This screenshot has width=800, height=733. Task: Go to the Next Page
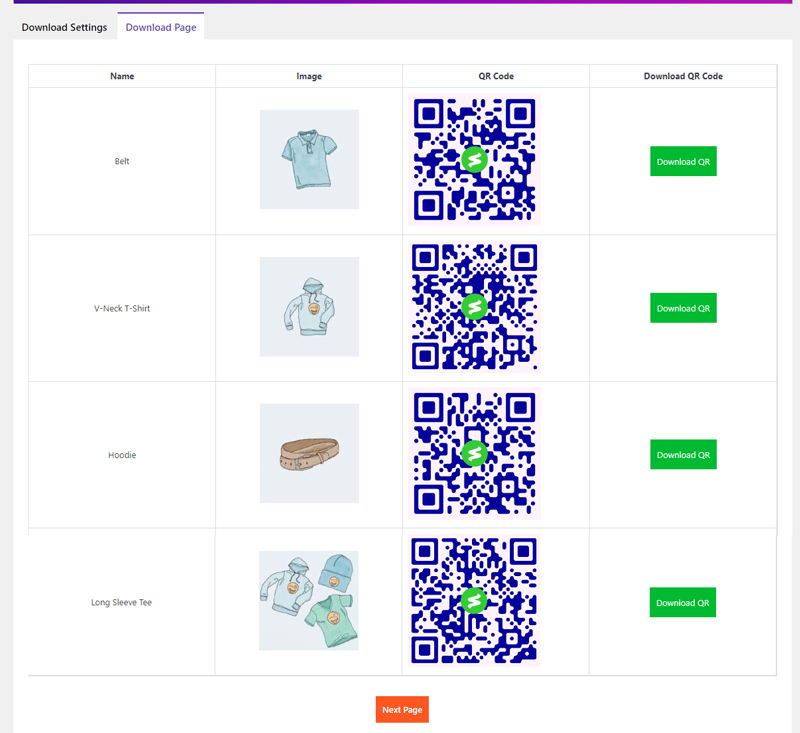[402, 709]
